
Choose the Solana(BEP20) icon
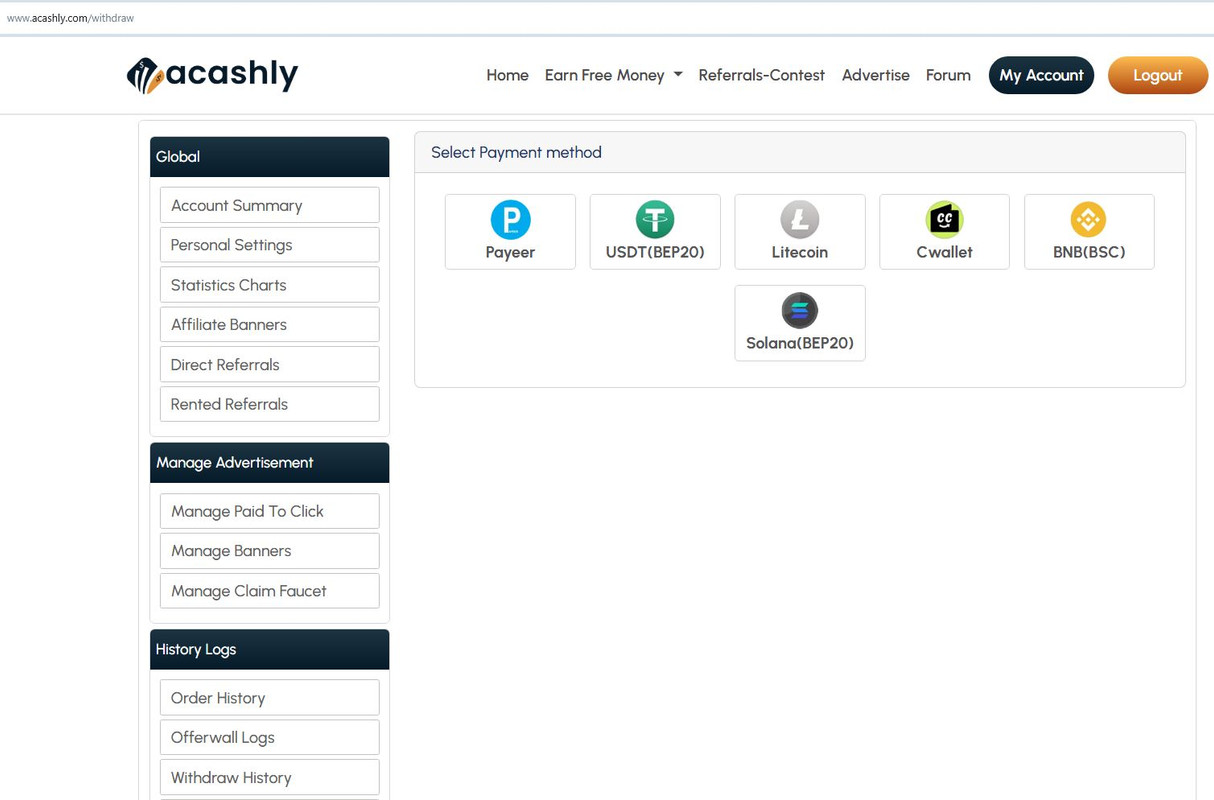[800, 311]
